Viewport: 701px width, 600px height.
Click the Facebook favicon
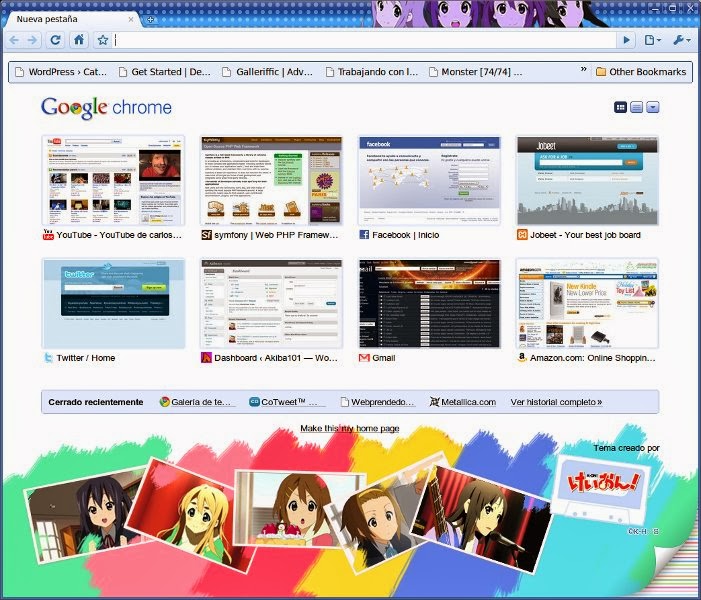click(364, 235)
